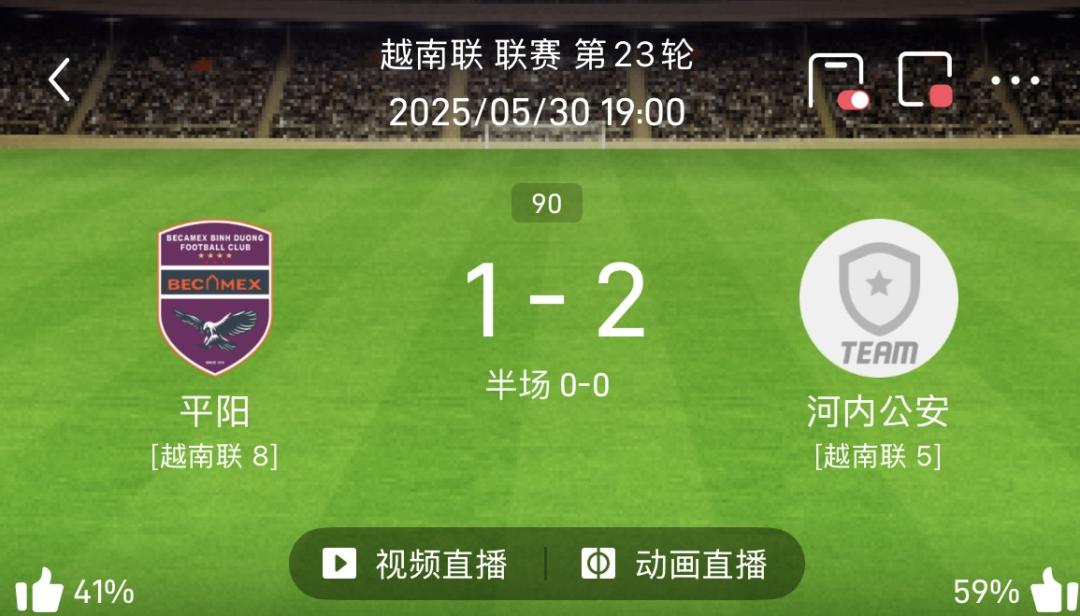Image resolution: width=1080 pixels, height=616 pixels.
Task: Click the play icon beside 视频直播
Action: (x=339, y=564)
